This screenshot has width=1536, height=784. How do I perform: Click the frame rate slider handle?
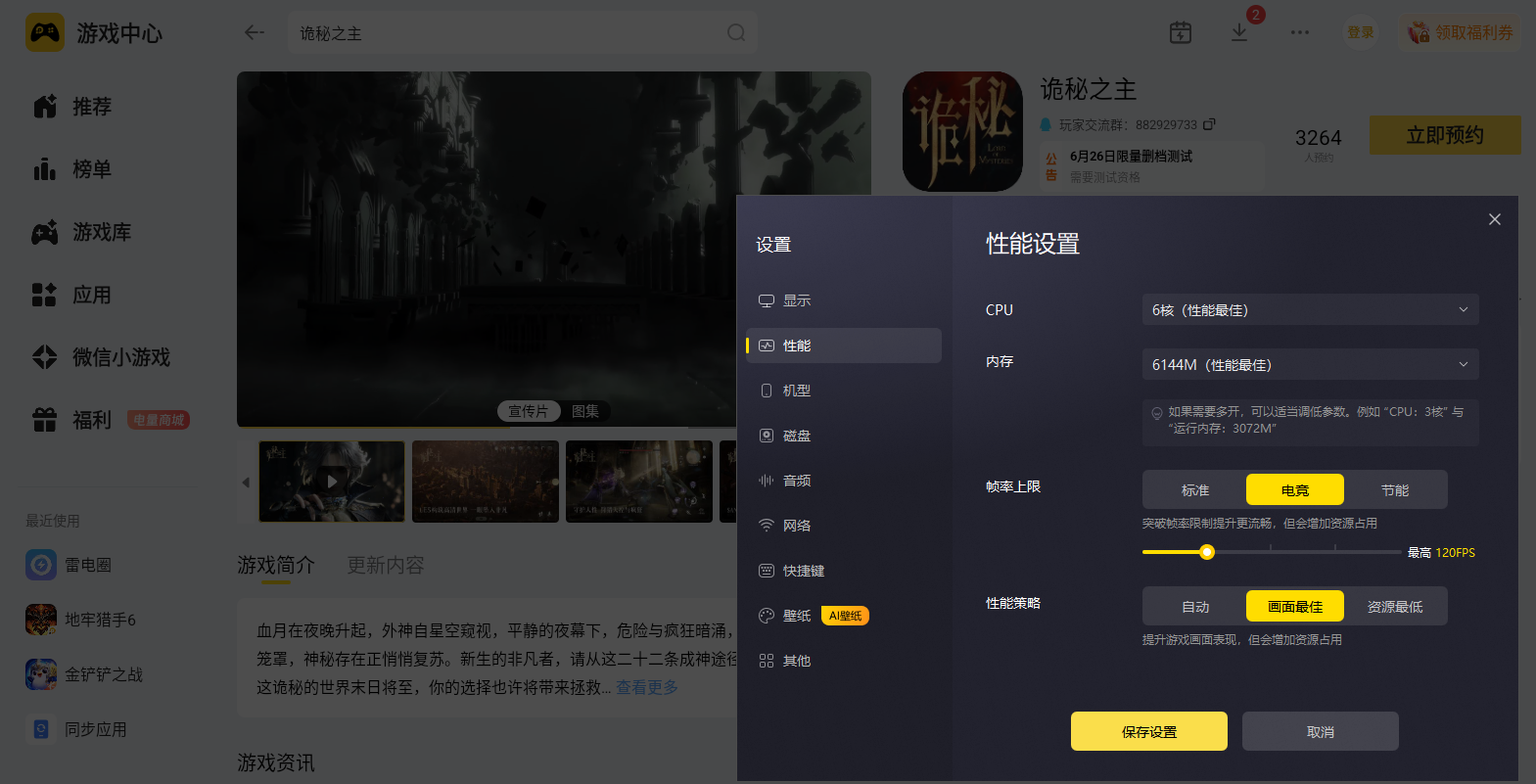(1207, 552)
